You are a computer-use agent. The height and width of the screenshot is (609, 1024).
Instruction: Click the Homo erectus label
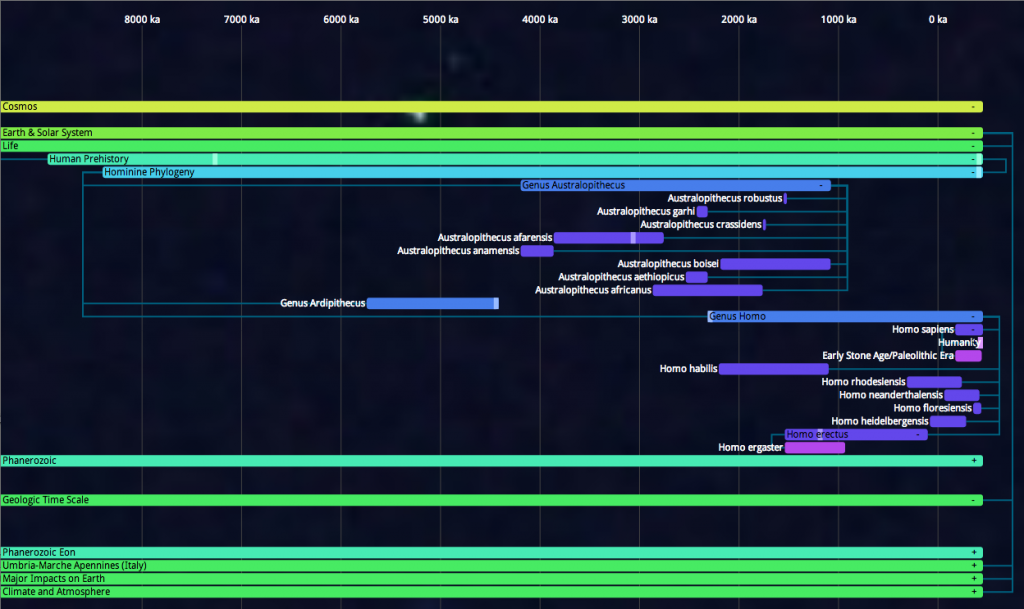click(817, 434)
